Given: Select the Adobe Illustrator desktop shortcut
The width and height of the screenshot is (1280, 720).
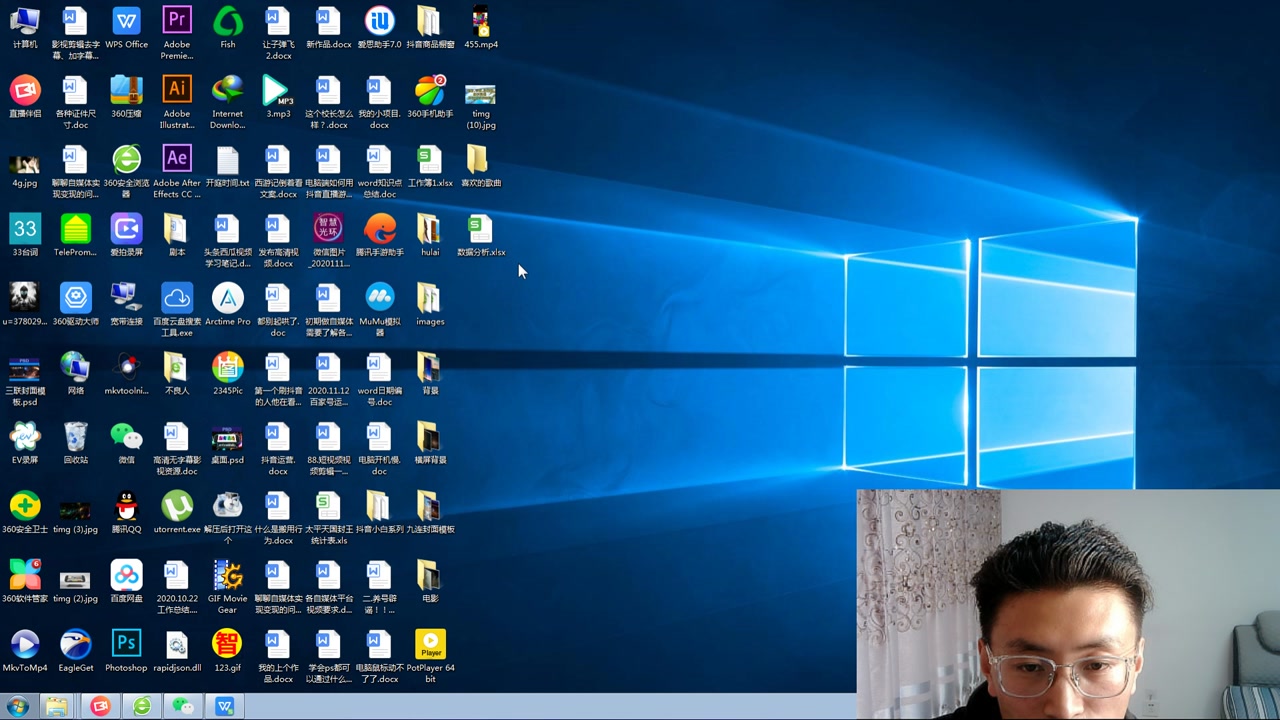Looking at the screenshot, I should 177,102.
